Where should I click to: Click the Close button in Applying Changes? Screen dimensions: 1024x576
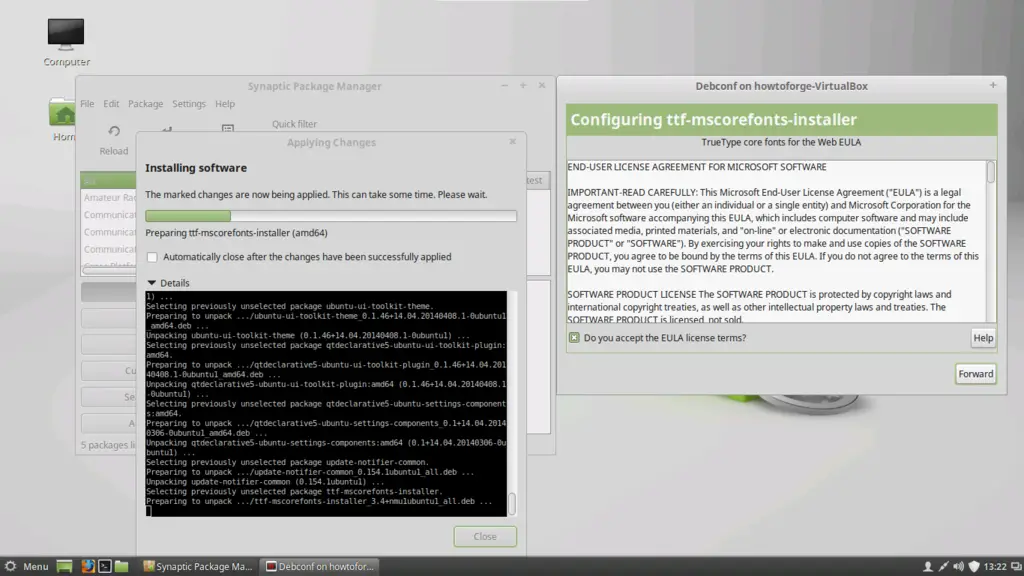(485, 536)
